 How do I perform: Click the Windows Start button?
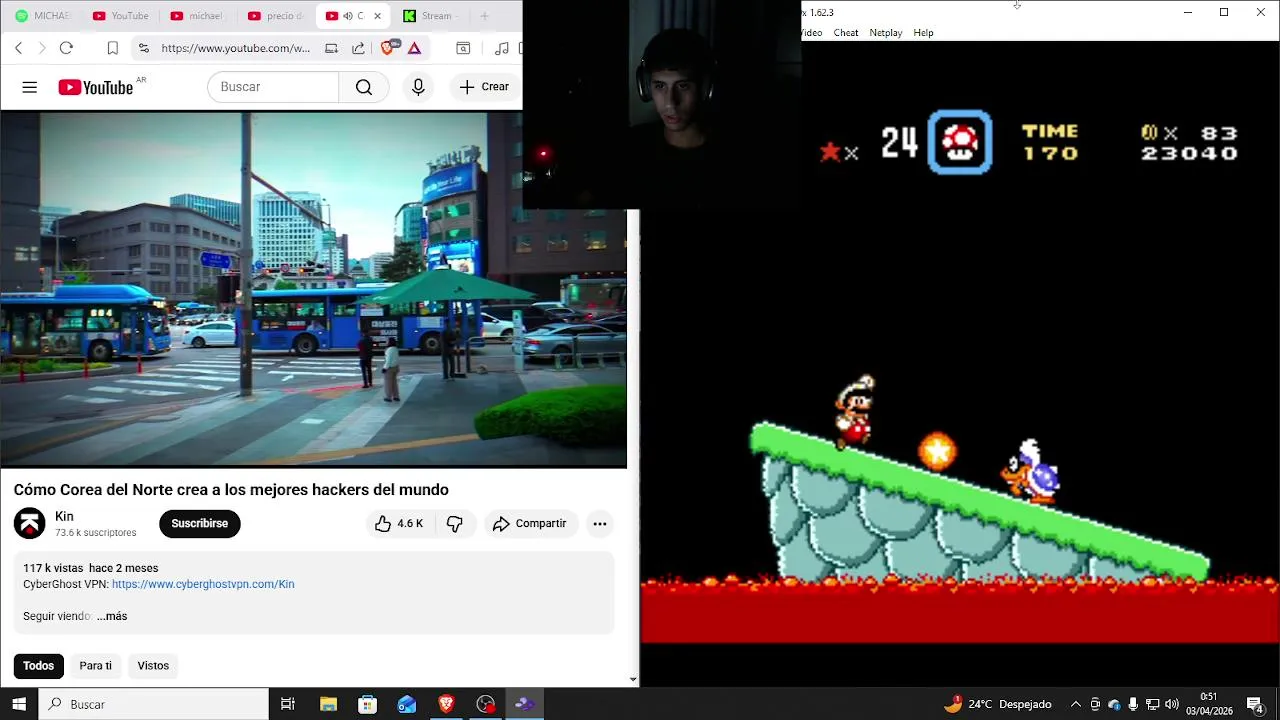pos(19,704)
